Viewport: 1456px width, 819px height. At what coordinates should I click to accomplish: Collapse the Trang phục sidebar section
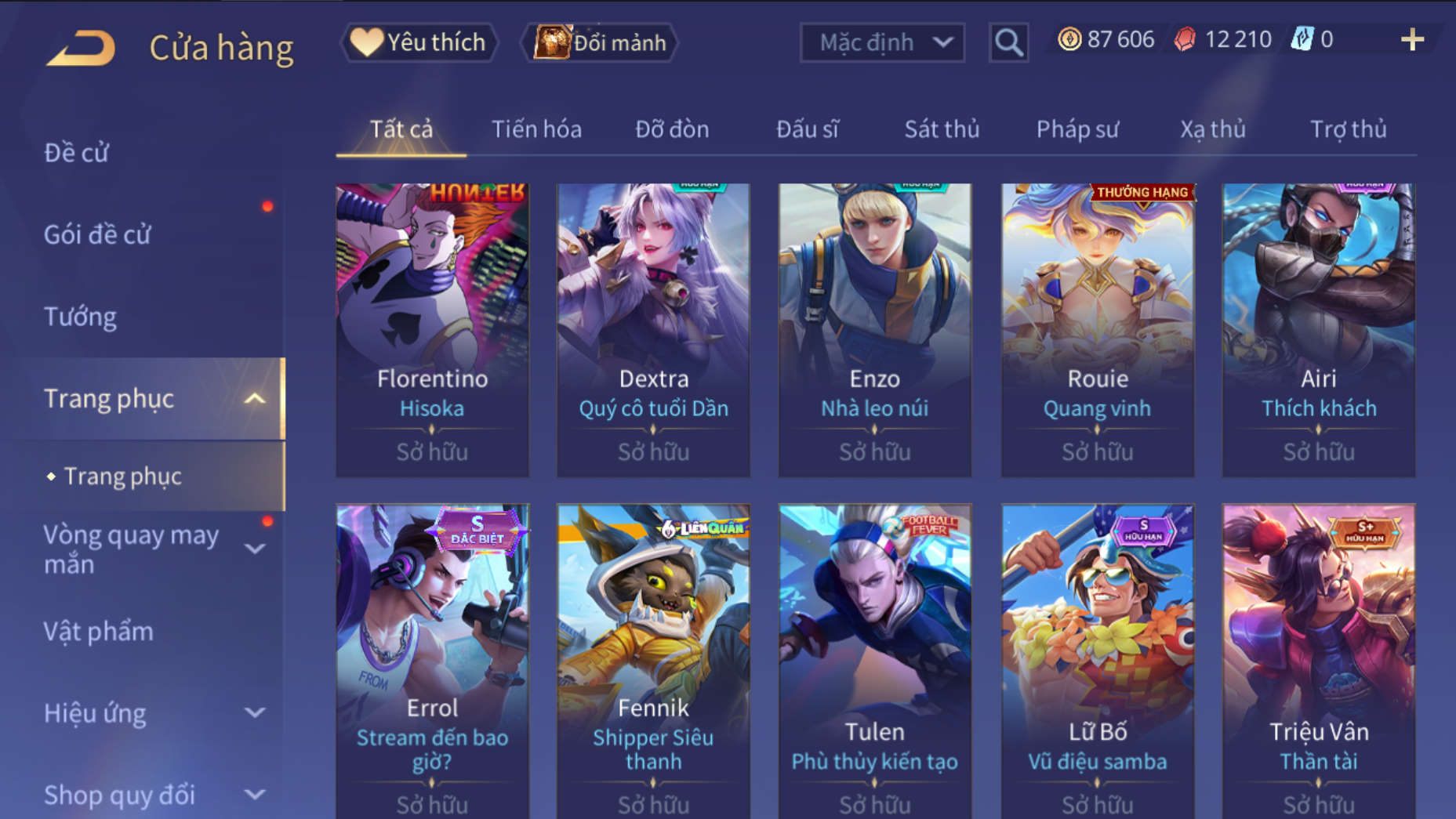(254, 399)
